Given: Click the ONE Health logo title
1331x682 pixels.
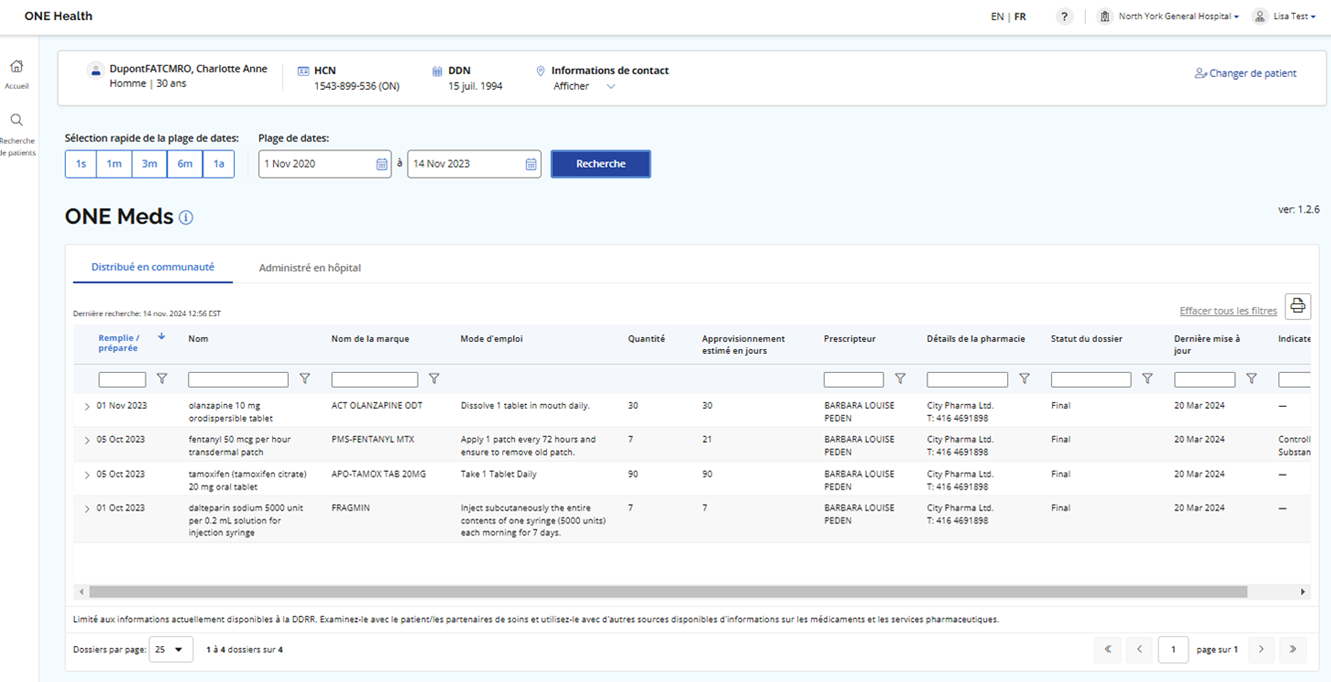Looking at the screenshot, I should pos(58,17).
